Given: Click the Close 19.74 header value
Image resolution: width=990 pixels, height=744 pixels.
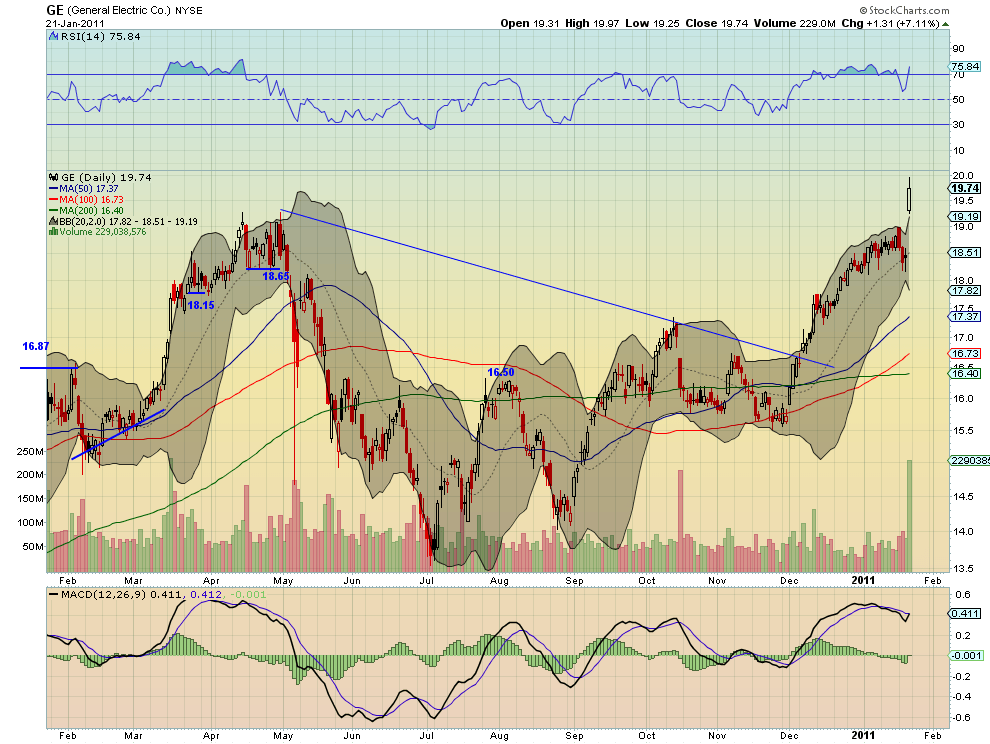Looking at the screenshot, I should coord(717,23).
